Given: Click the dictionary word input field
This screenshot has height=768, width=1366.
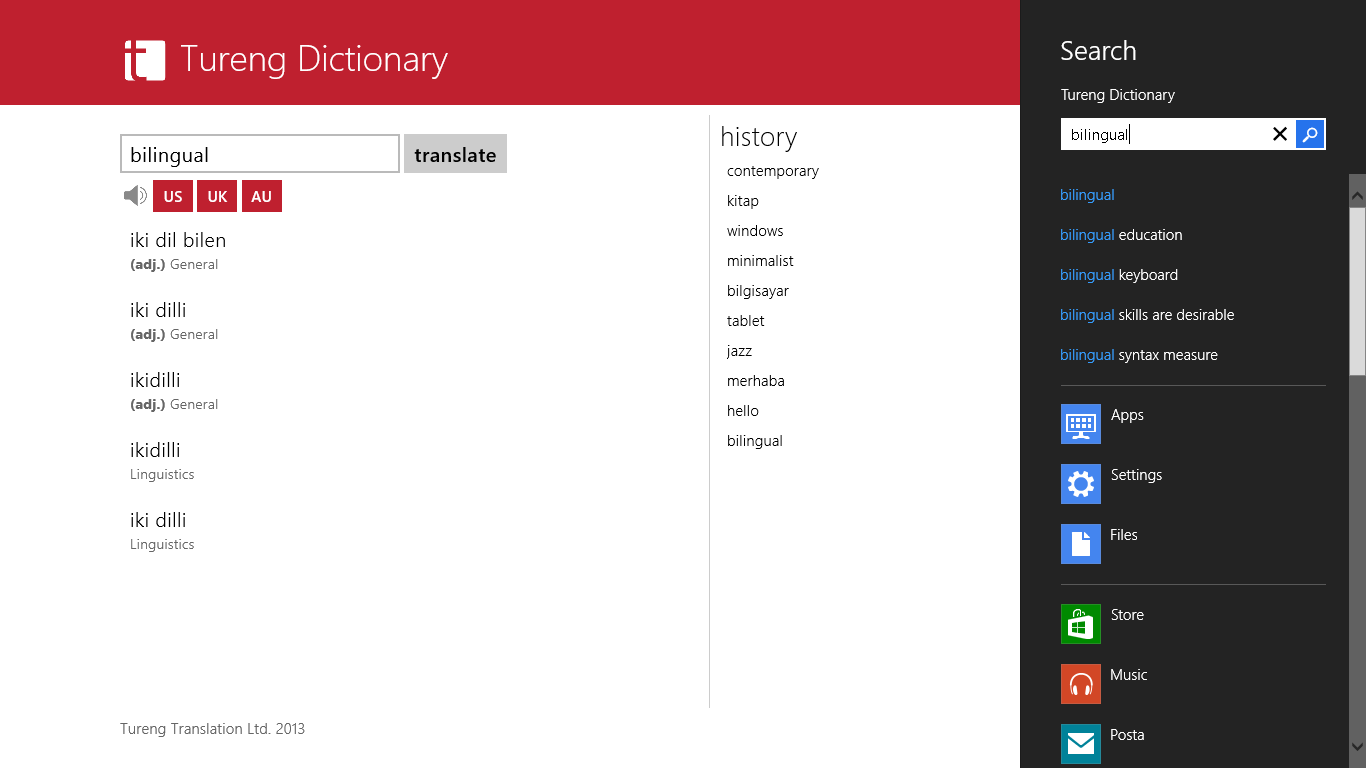Looking at the screenshot, I should click(x=260, y=154).
